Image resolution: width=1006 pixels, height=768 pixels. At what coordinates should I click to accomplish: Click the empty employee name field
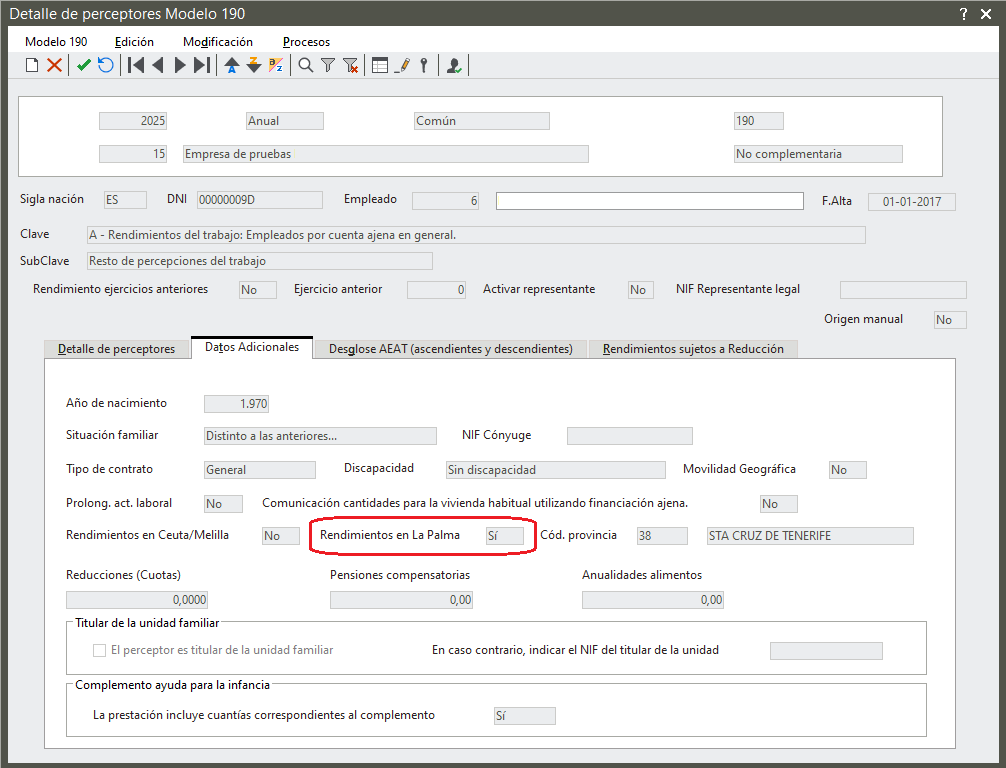(x=649, y=201)
